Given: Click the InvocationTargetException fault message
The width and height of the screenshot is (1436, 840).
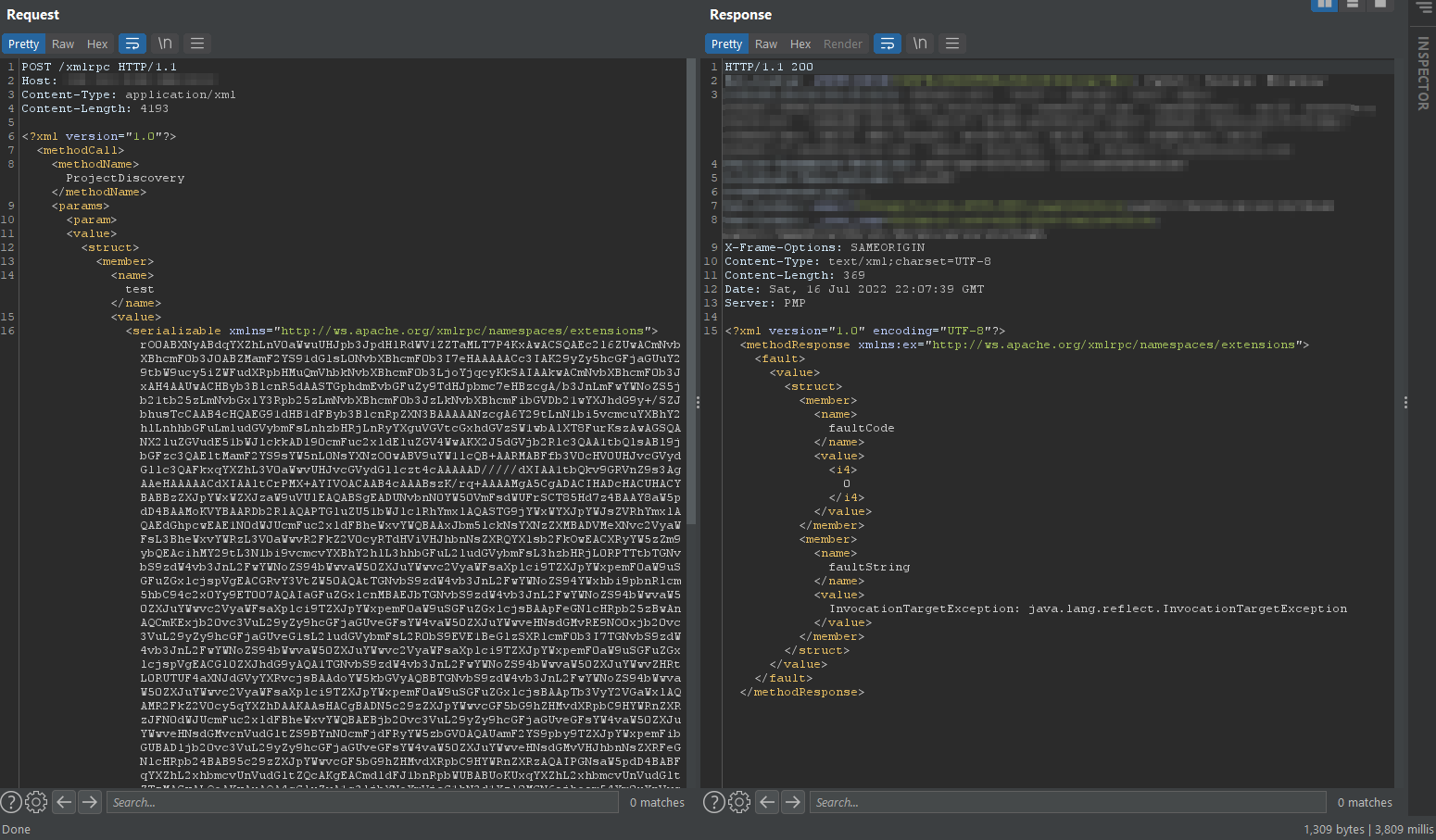Looking at the screenshot, I should tap(1089, 608).
